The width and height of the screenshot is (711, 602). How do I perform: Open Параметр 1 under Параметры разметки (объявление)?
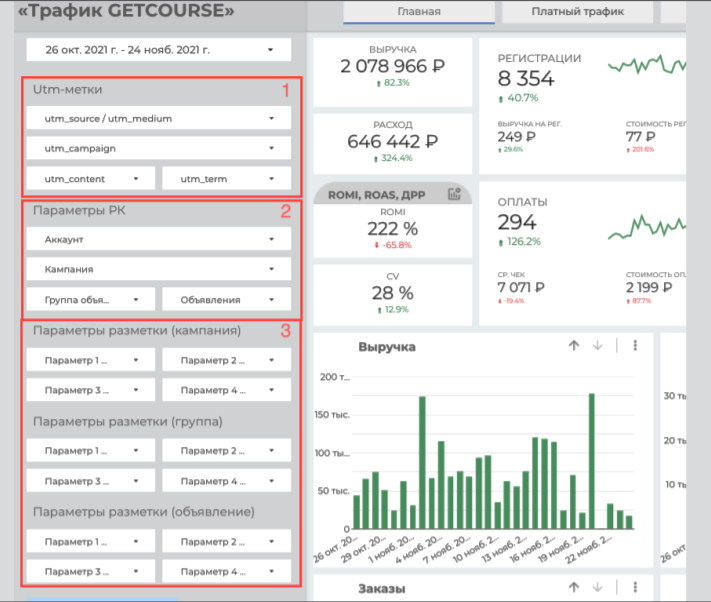(91, 541)
